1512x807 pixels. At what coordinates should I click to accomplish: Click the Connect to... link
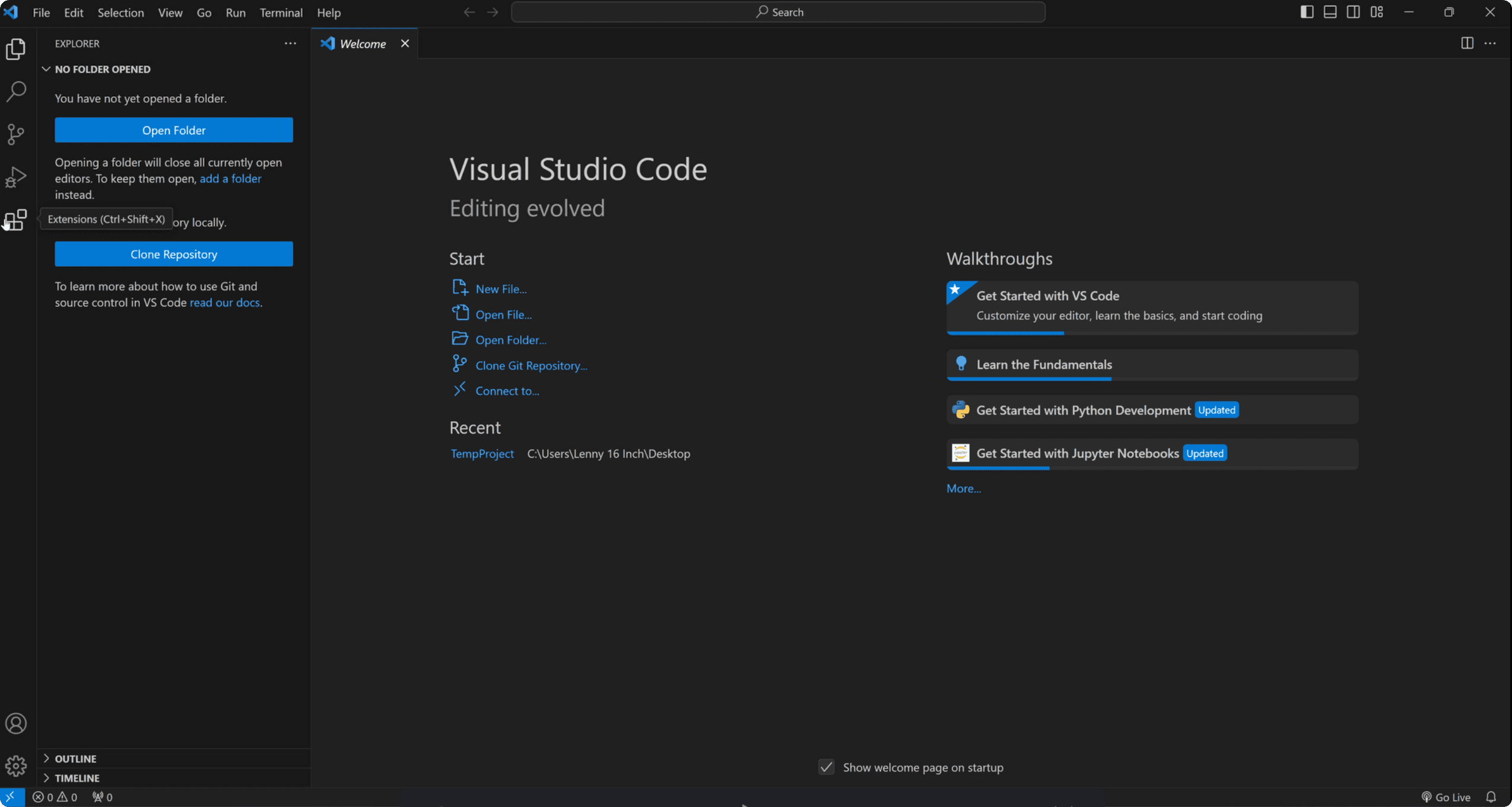tap(507, 391)
